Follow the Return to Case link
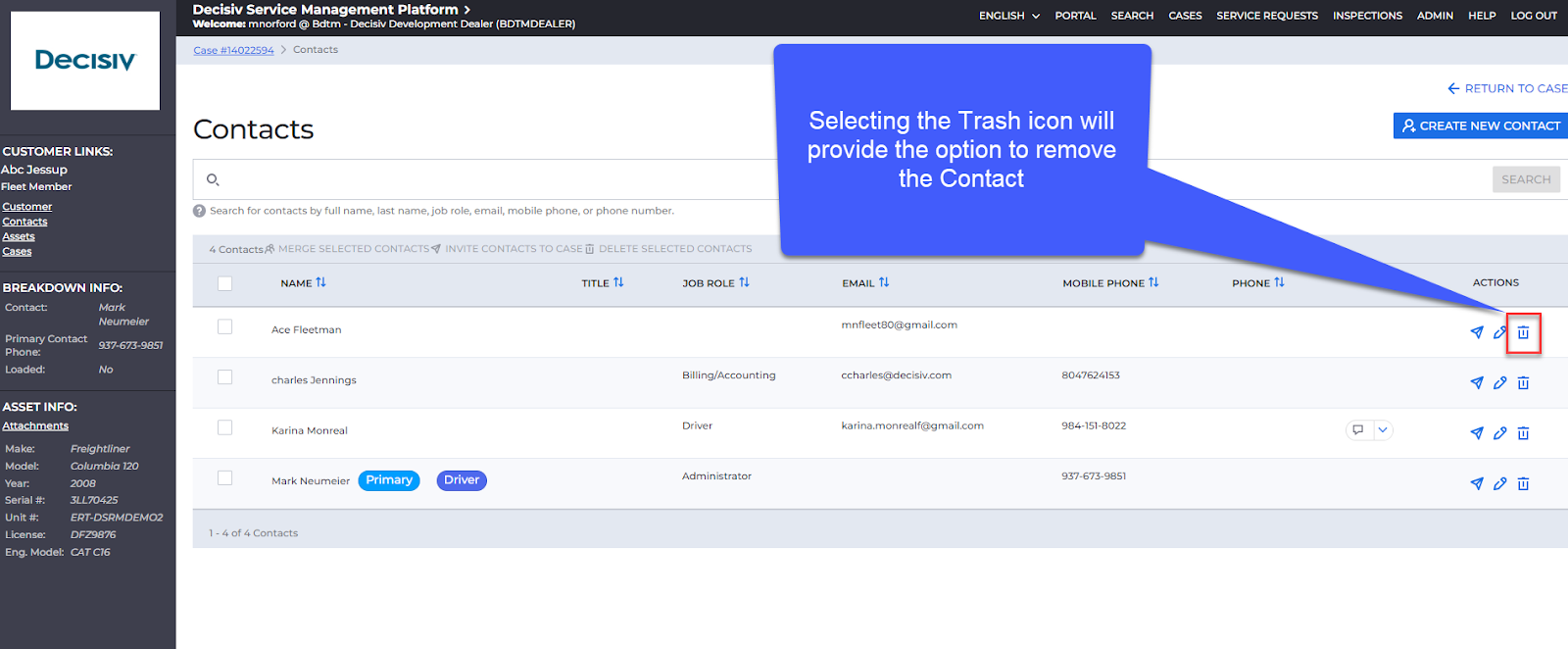The width and height of the screenshot is (1568, 649). (x=1507, y=88)
